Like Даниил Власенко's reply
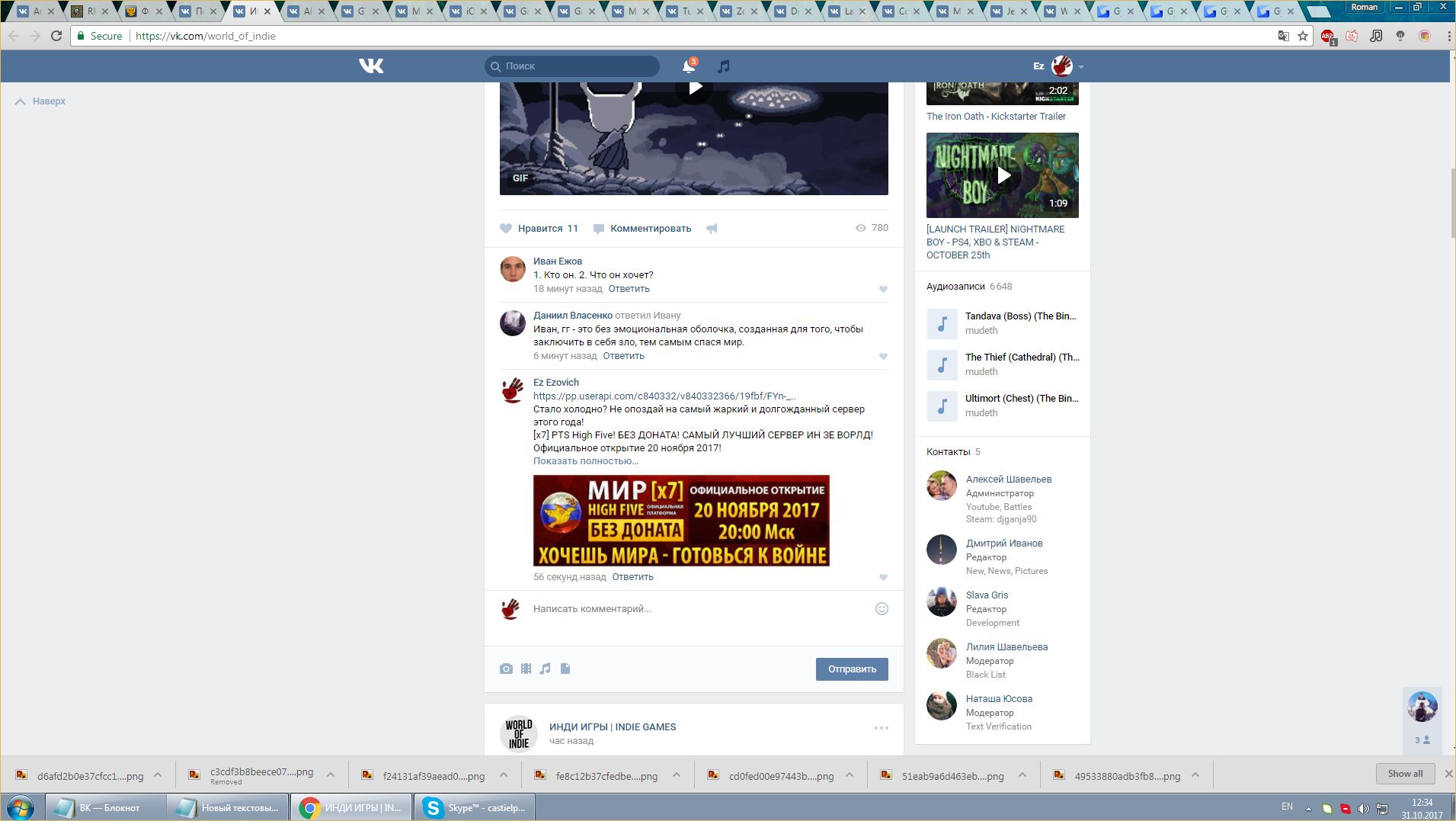1456x821 pixels. coord(883,357)
